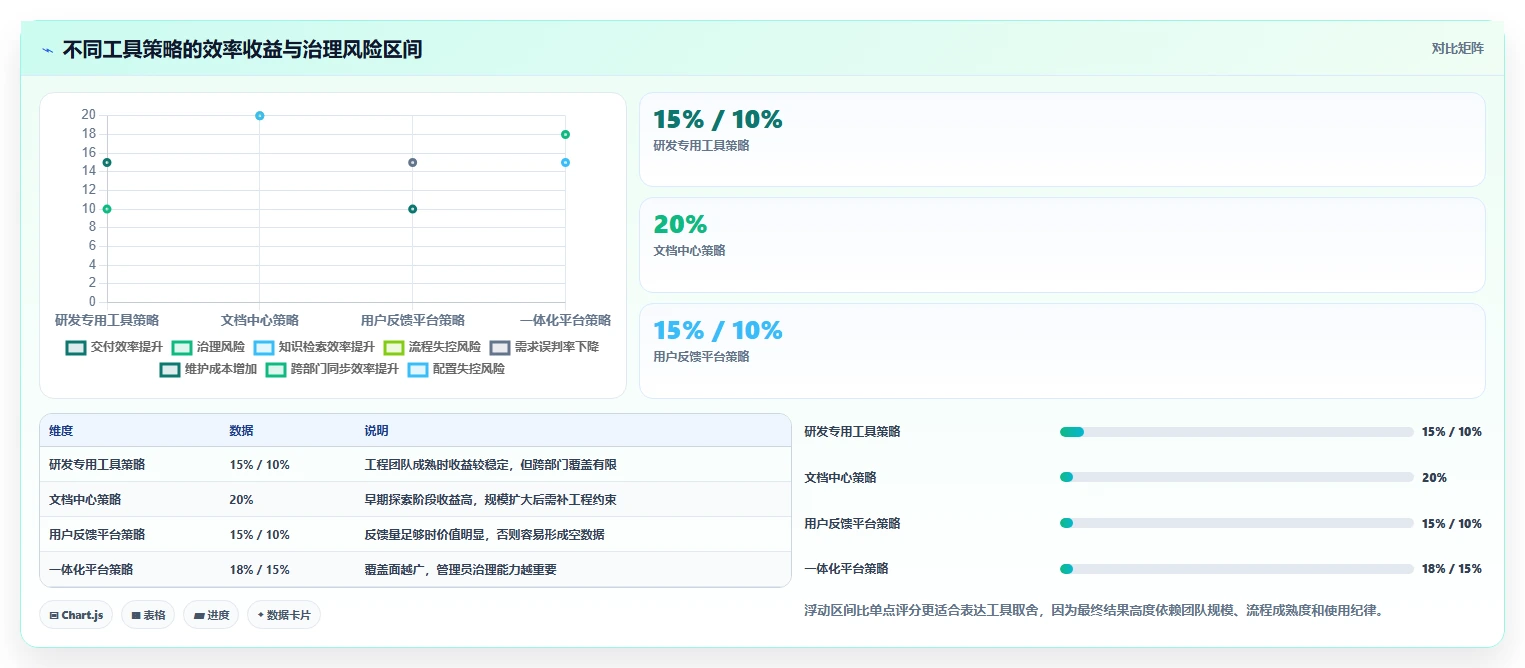The width and height of the screenshot is (1525, 668).
Task: Click the 20% value beside the progress bar
Action: click(x=1434, y=477)
